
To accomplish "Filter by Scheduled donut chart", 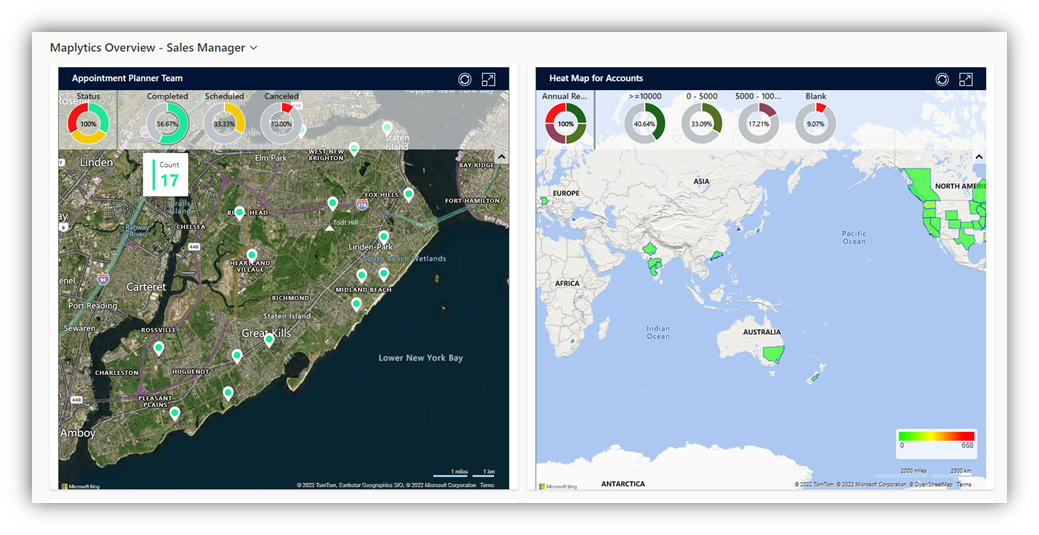I will click(224, 124).
